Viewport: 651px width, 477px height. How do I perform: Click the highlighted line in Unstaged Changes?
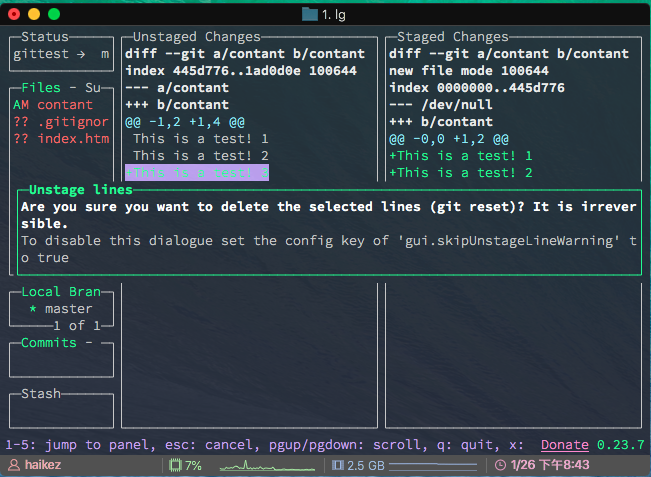pos(196,173)
